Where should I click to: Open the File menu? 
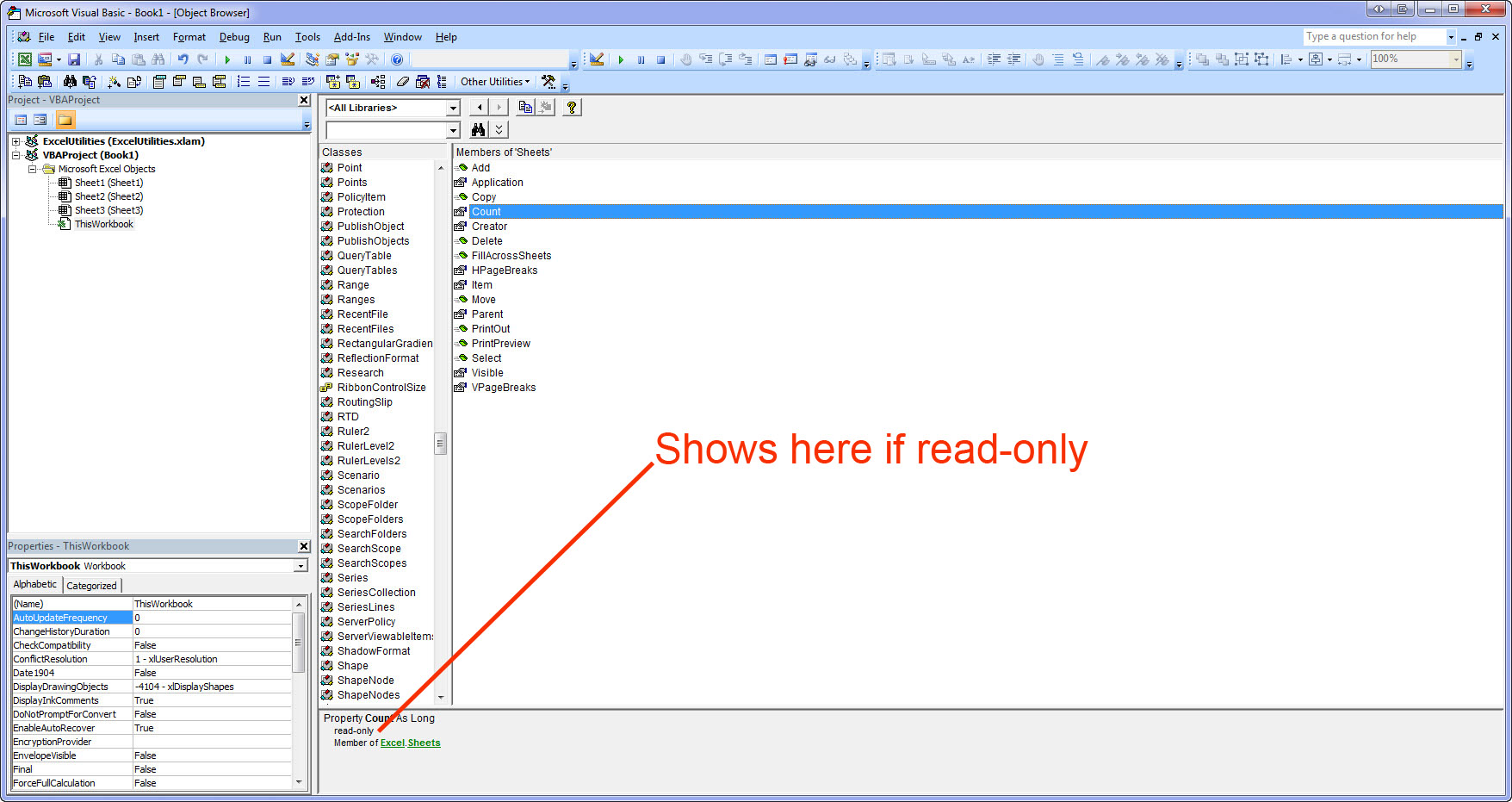(46, 37)
